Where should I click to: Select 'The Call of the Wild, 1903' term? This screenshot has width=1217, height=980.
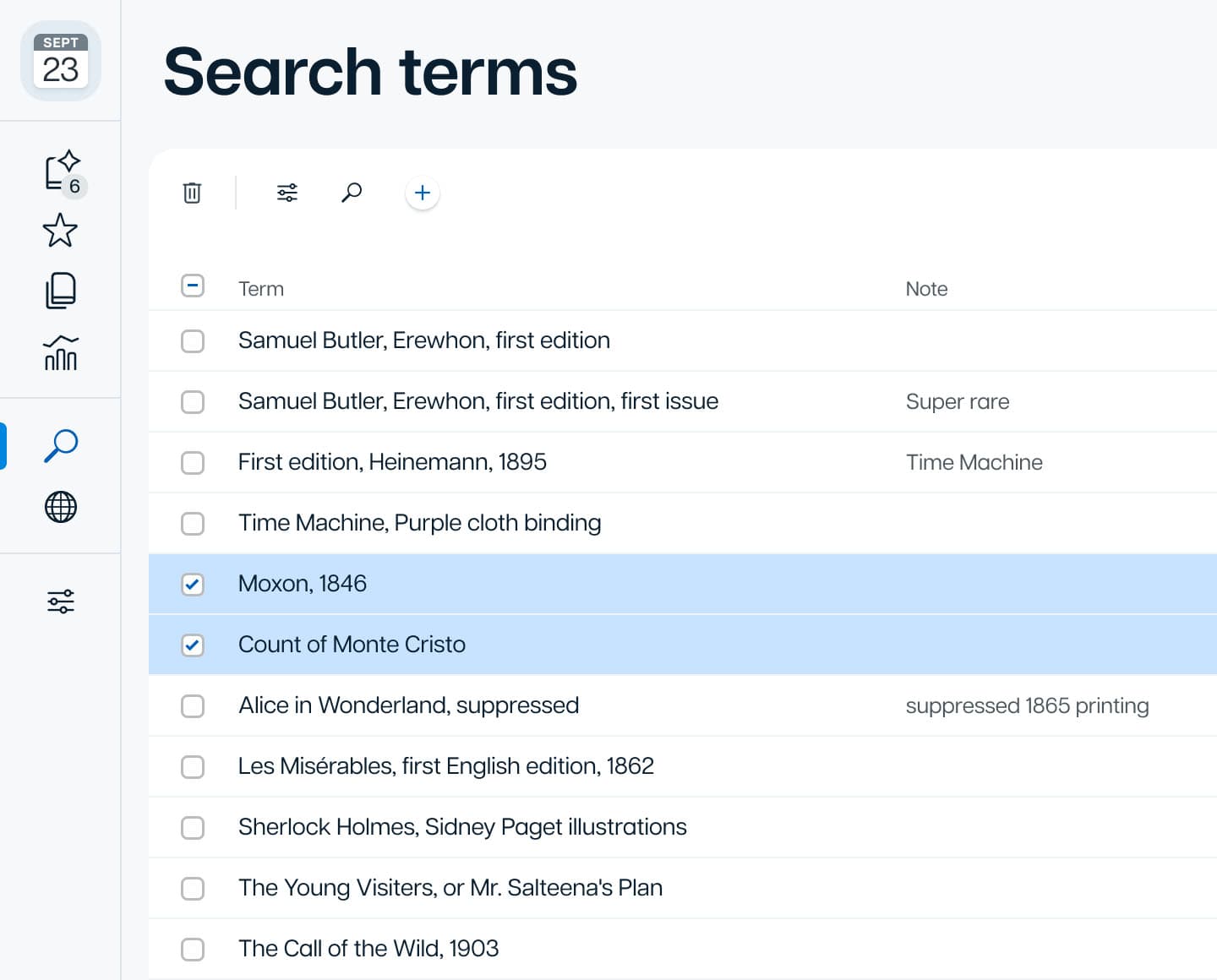[x=368, y=949]
